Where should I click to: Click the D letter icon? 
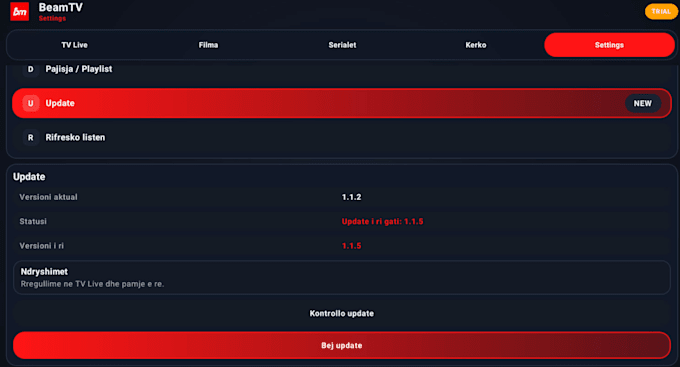tap(30, 69)
